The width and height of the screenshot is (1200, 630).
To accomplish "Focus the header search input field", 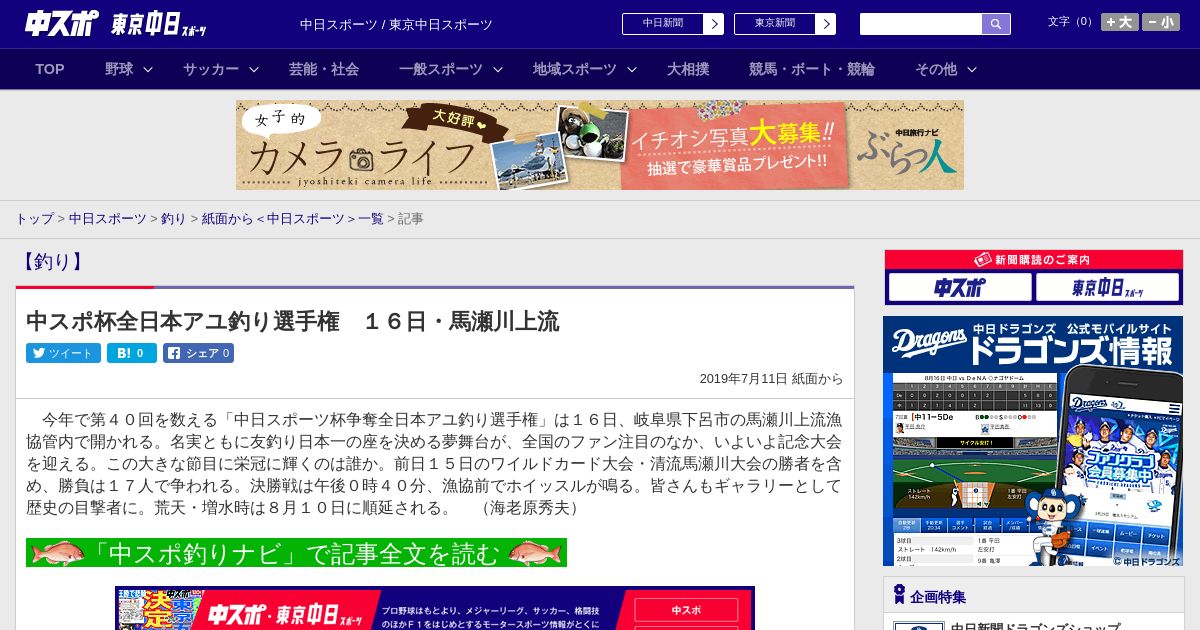I will point(921,24).
